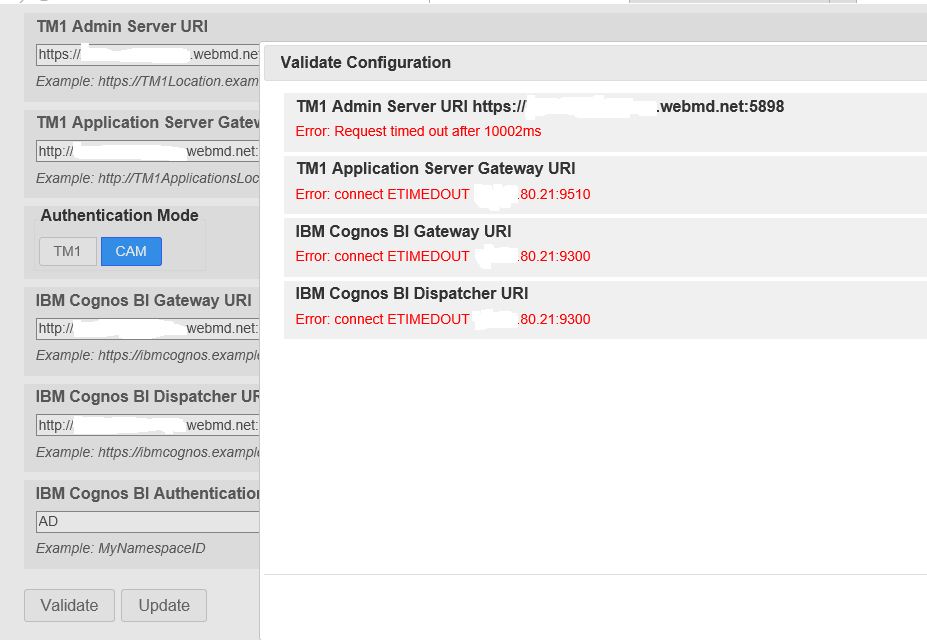Image resolution: width=927 pixels, height=640 pixels.
Task: Focus the Cognos BI Authentication namespace field
Action: 148,522
